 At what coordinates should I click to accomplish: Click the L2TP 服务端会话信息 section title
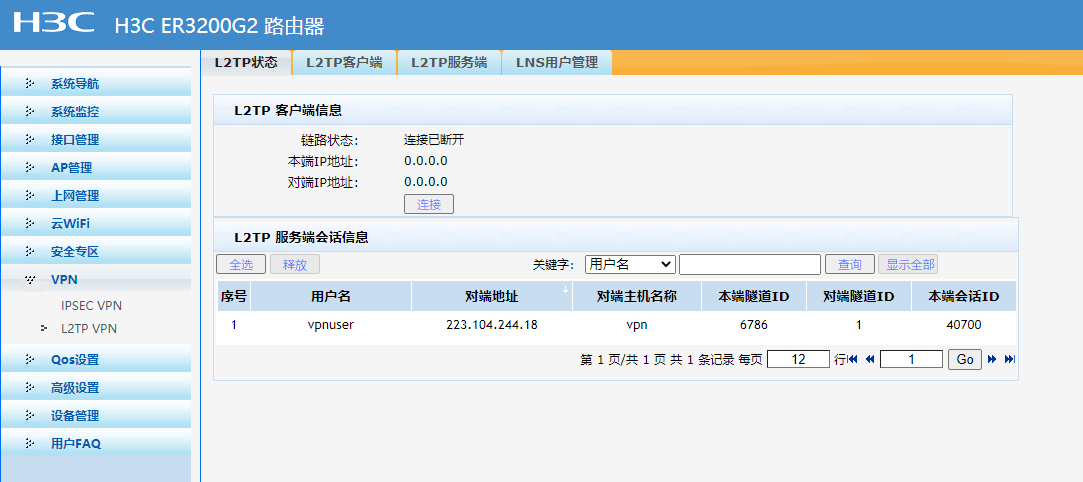coord(301,238)
